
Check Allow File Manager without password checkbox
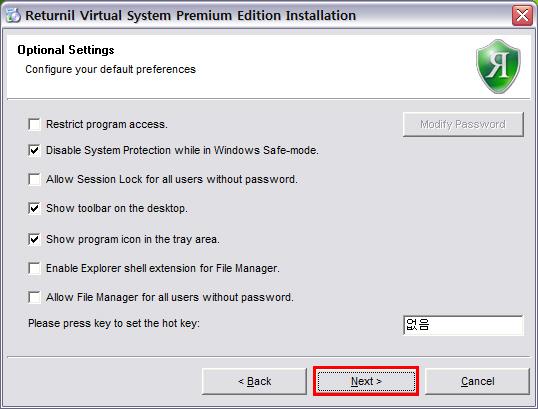(x=34, y=297)
